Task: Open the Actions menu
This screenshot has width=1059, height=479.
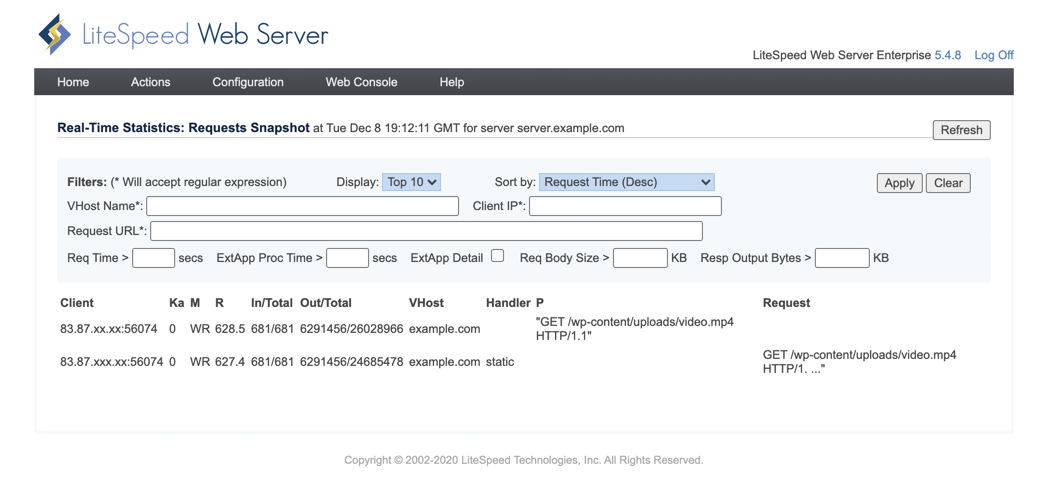Action: [x=151, y=82]
